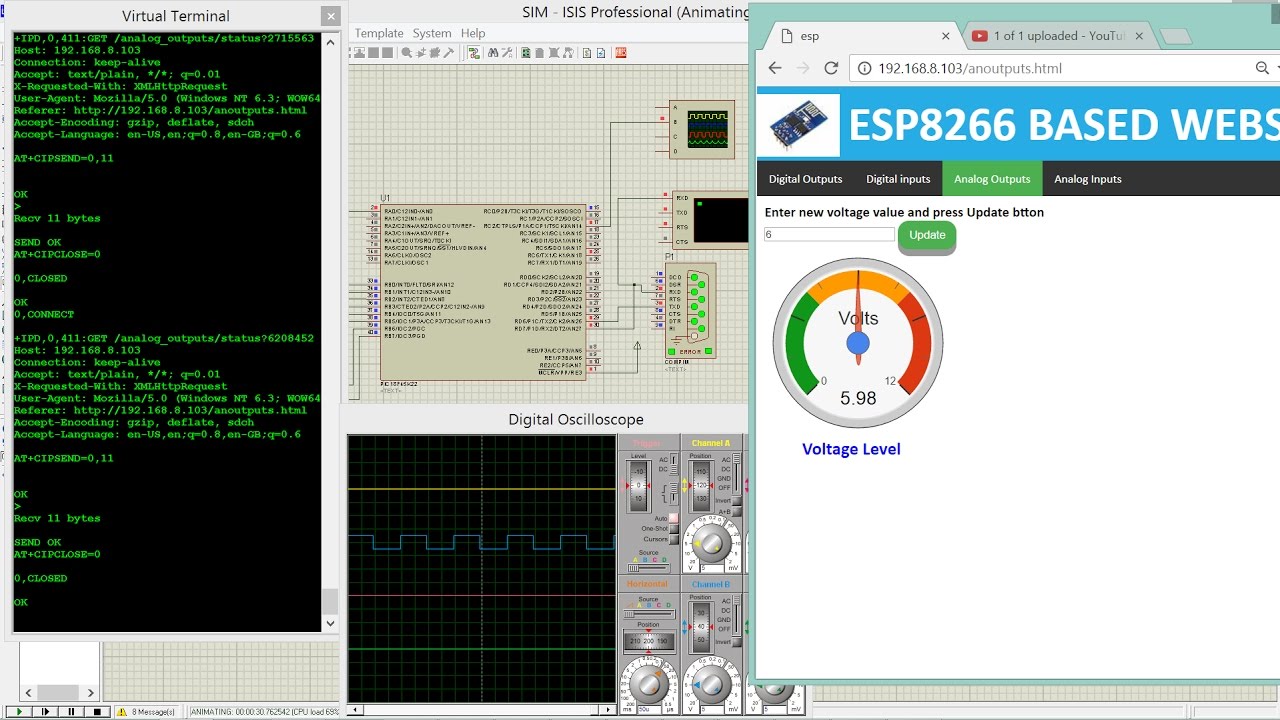
Task: Go to Analog Inputs page
Action: tap(1088, 179)
